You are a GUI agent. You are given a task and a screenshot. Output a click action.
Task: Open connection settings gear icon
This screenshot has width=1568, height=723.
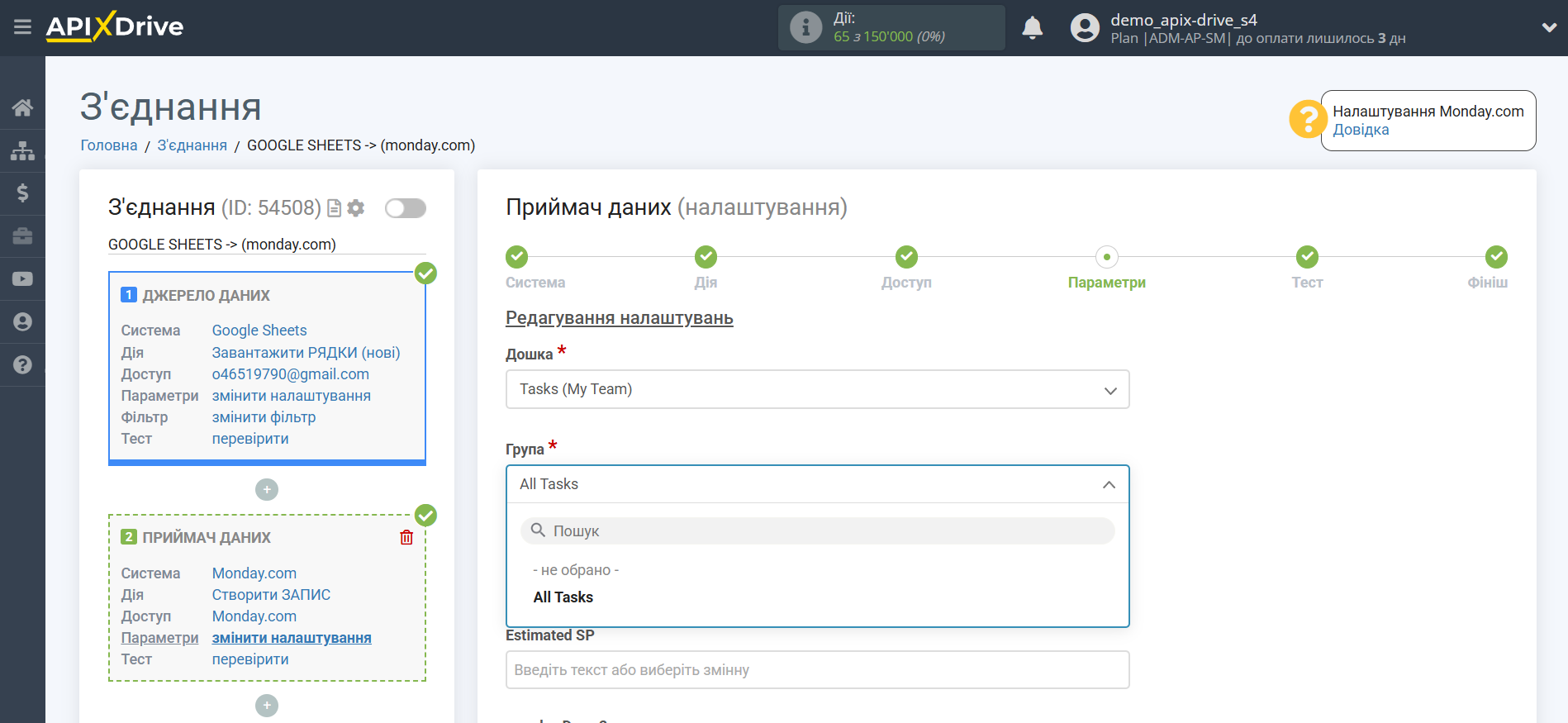[356, 208]
